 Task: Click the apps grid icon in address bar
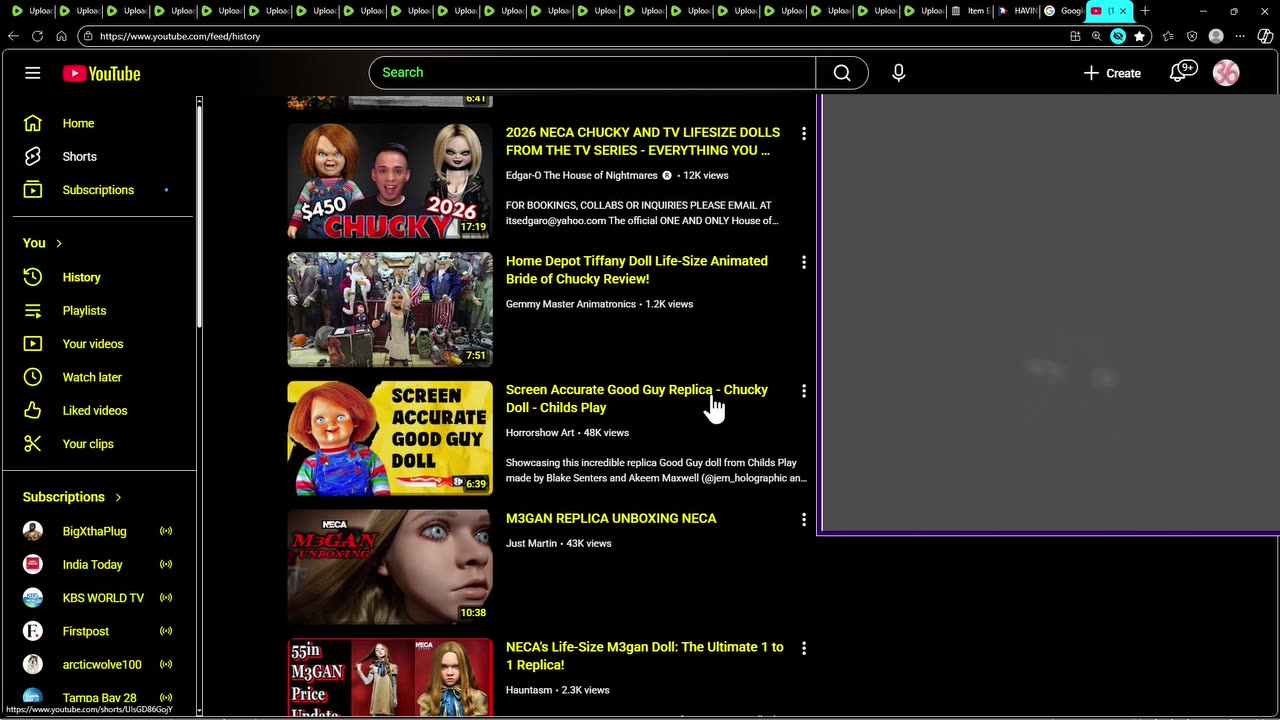click(x=1075, y=36)
